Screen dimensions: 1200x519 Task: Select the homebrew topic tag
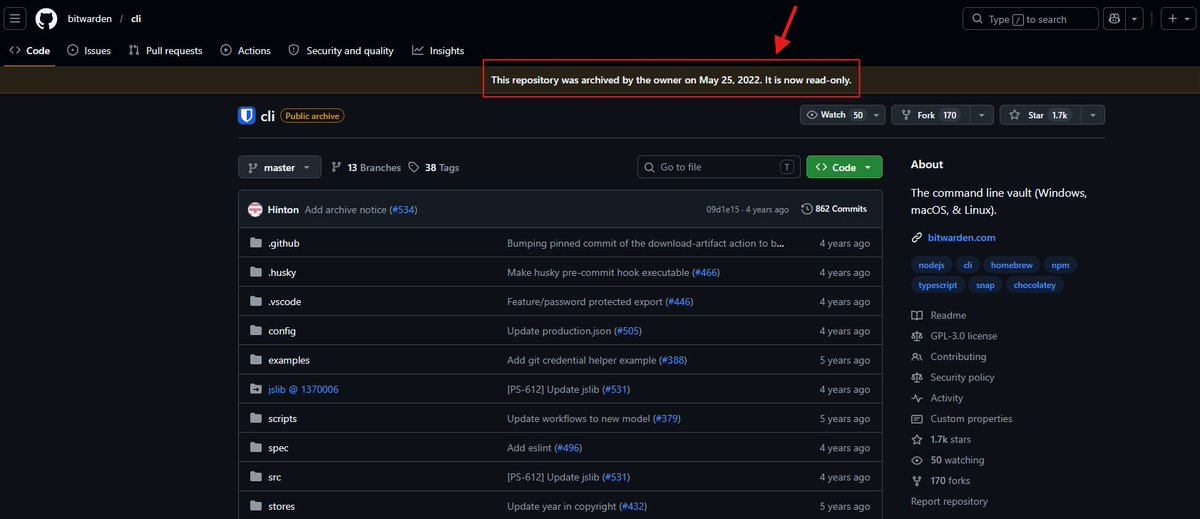1012,265
